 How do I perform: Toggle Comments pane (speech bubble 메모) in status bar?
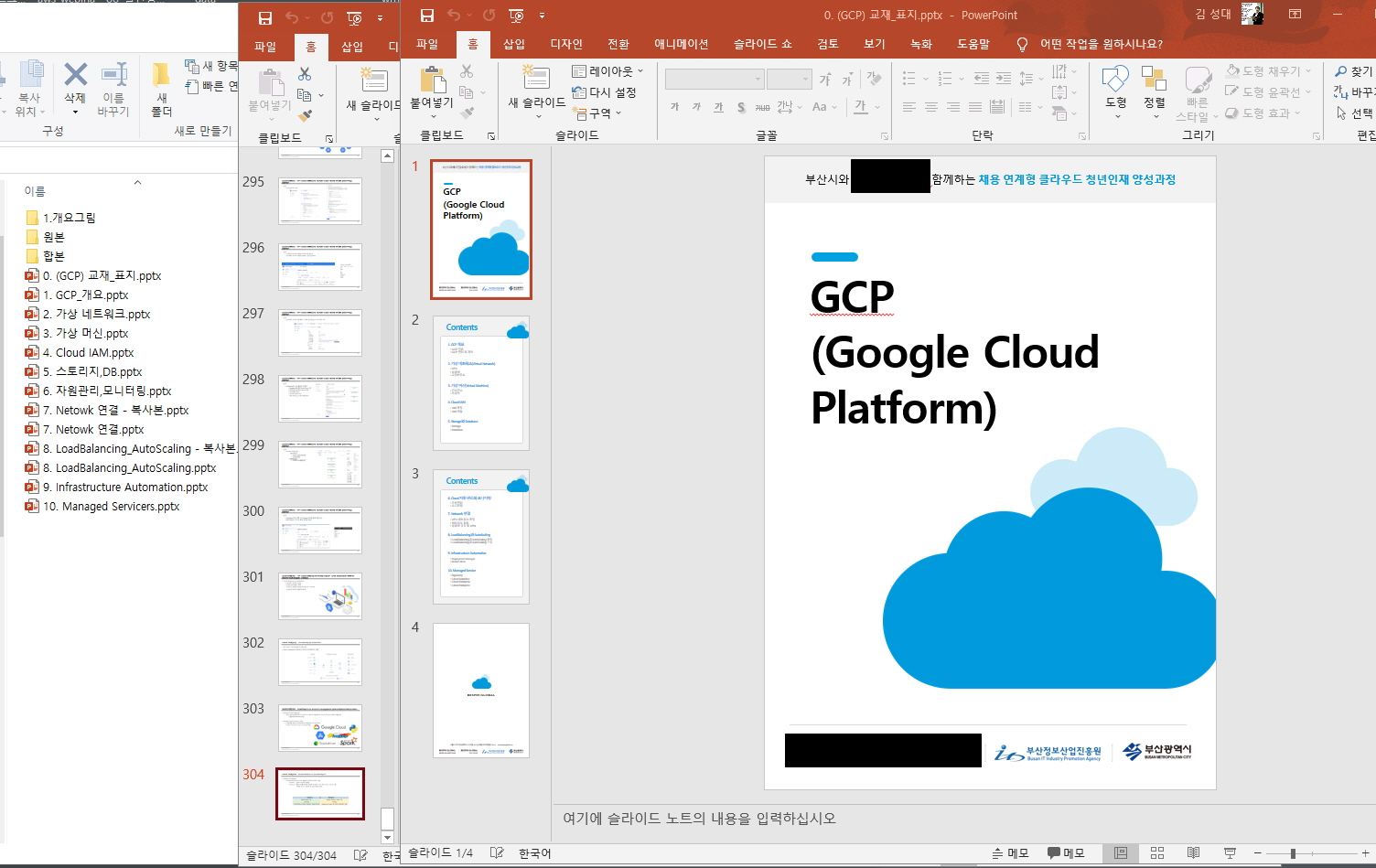pyautogui.click(x=1066, y=852)
